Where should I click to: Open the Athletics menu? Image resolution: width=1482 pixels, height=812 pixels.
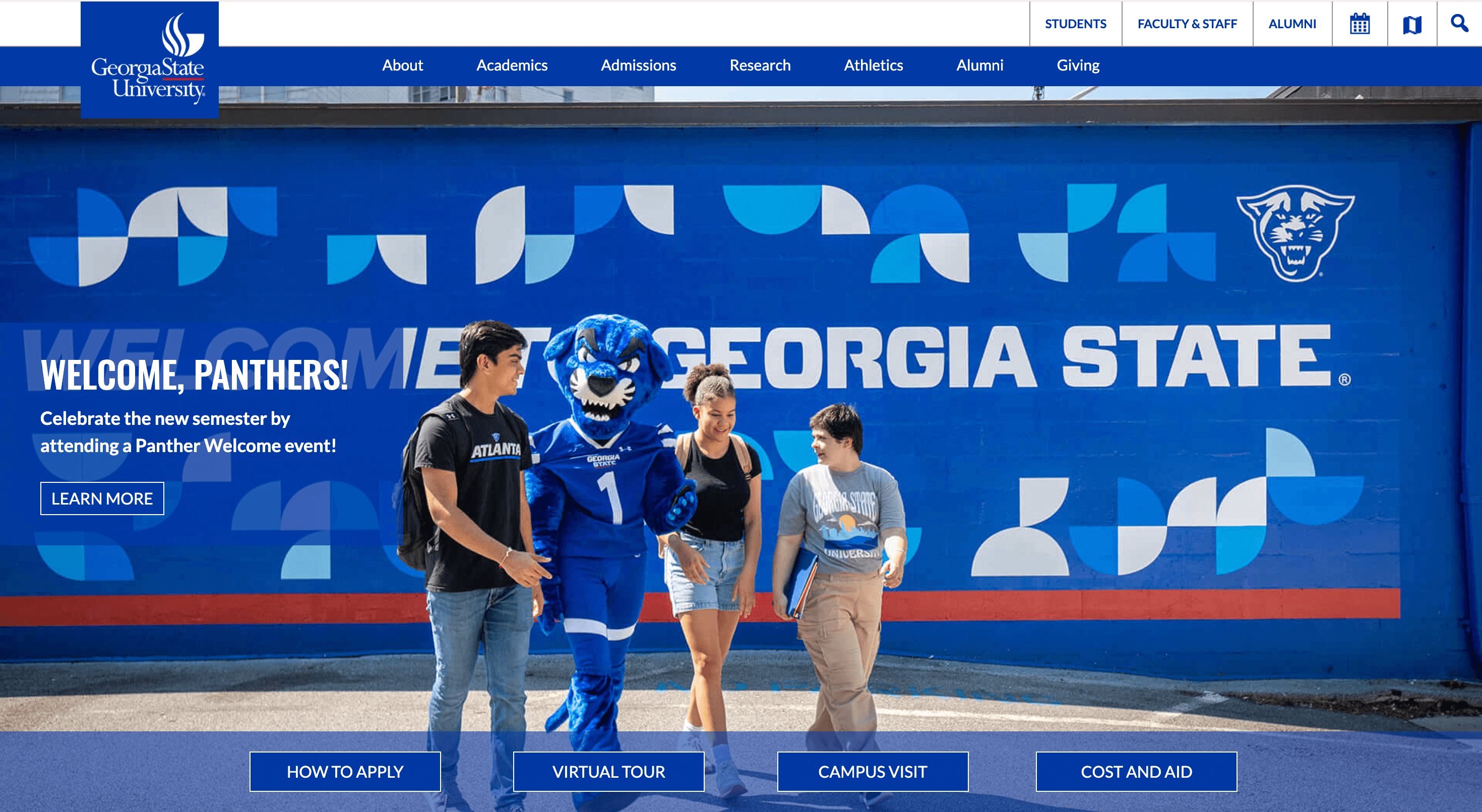pyautogui.click(x=873, y=65)
